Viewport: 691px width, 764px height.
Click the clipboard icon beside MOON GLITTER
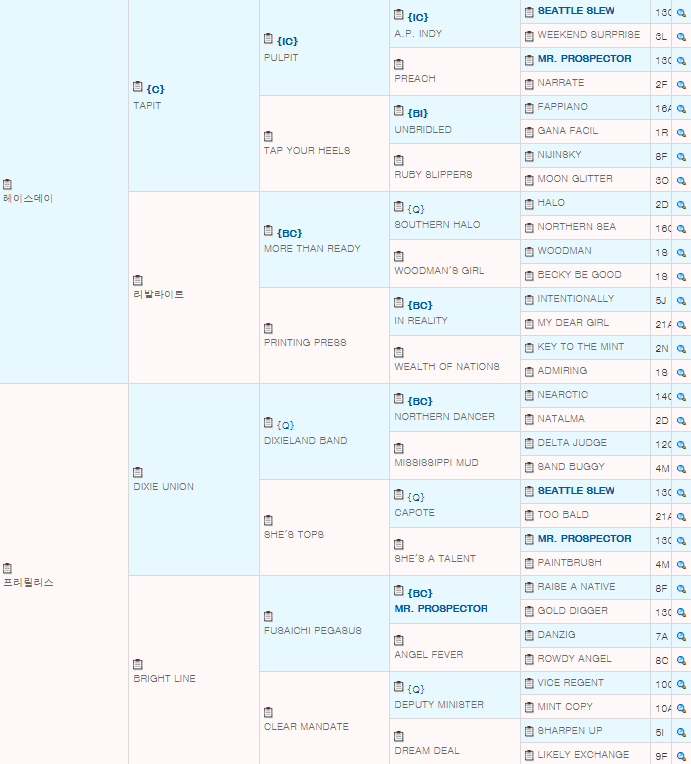529,180
